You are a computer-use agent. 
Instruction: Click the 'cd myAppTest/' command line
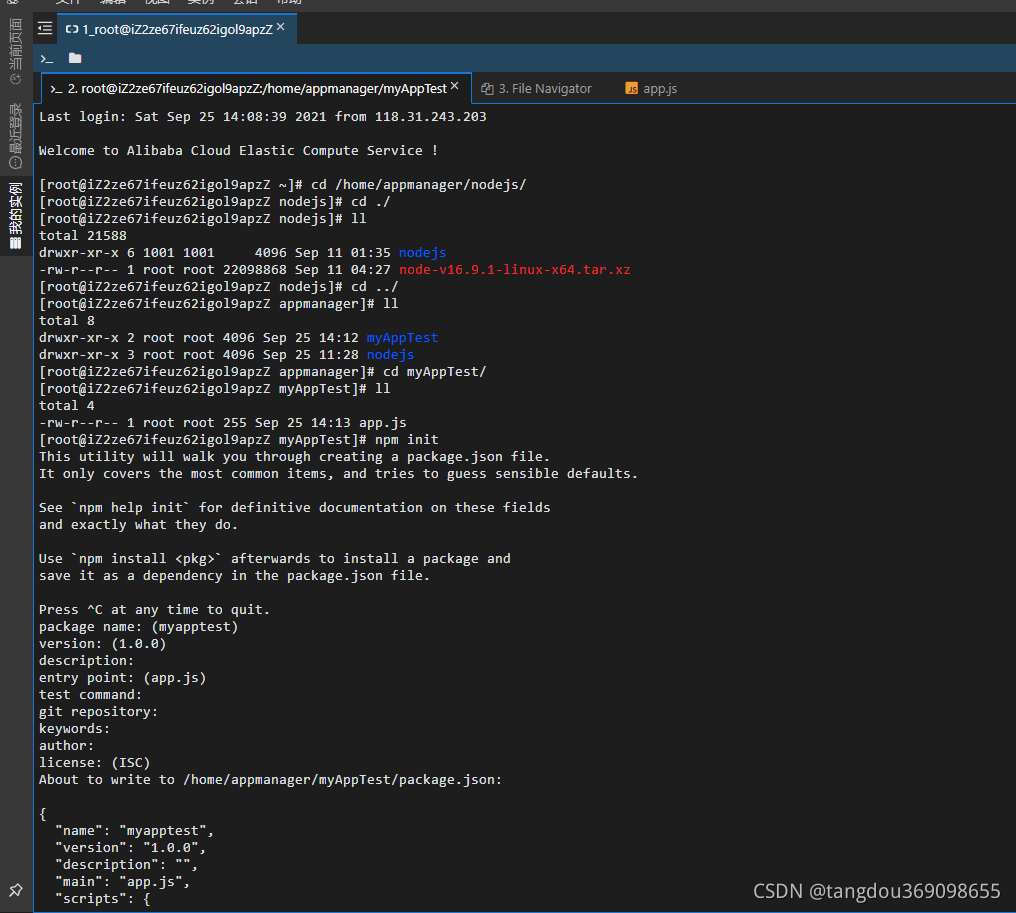[x=262, y=371]
